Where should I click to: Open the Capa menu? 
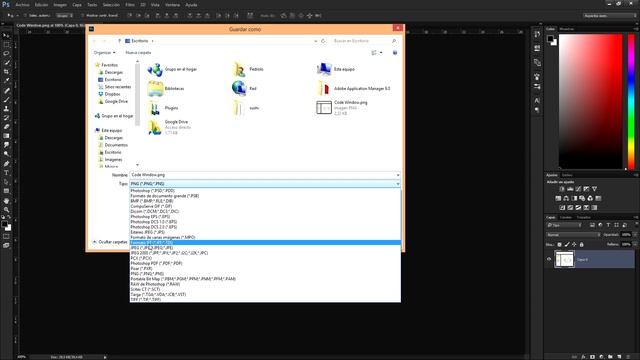point(77,5)
